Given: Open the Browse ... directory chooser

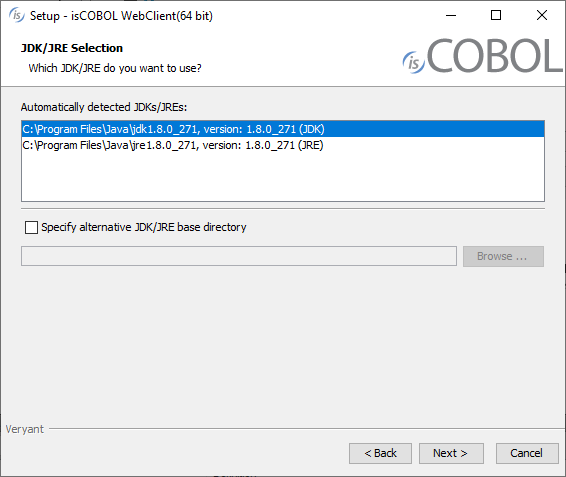Looking at the screenshot, I should (x=503, y=256).
